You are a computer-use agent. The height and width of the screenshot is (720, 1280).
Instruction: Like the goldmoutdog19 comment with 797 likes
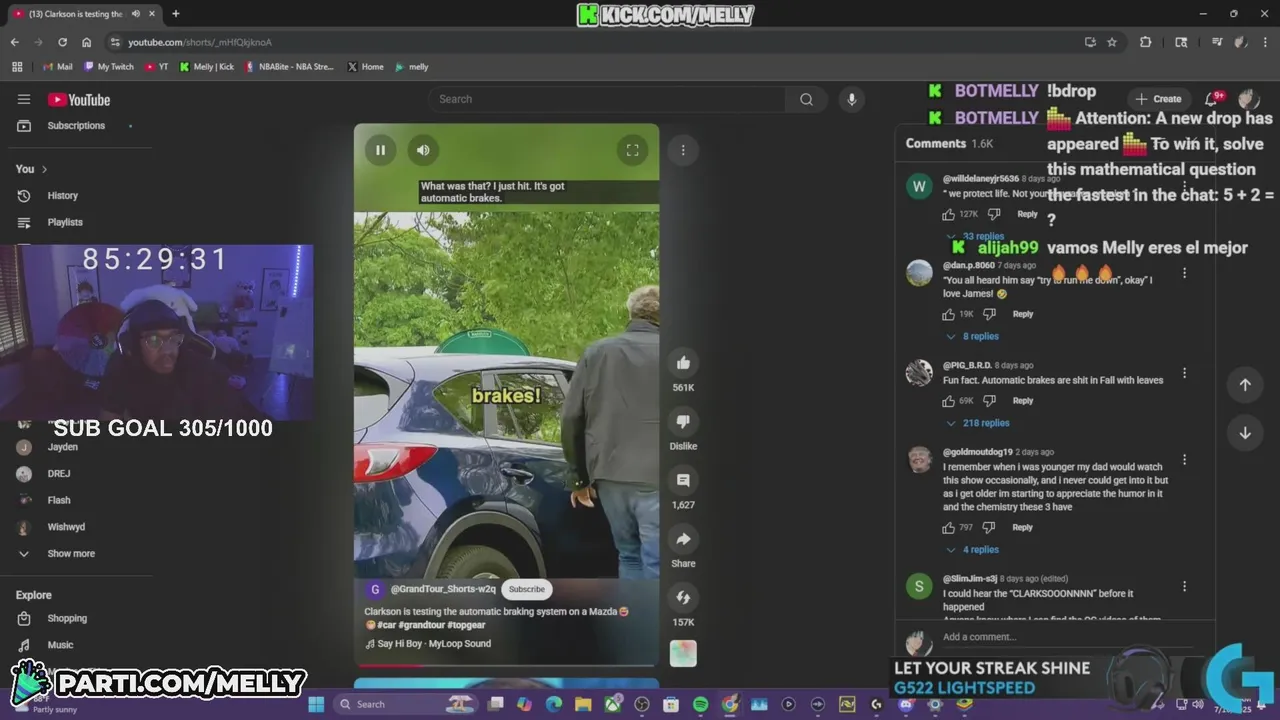(948, 527)
